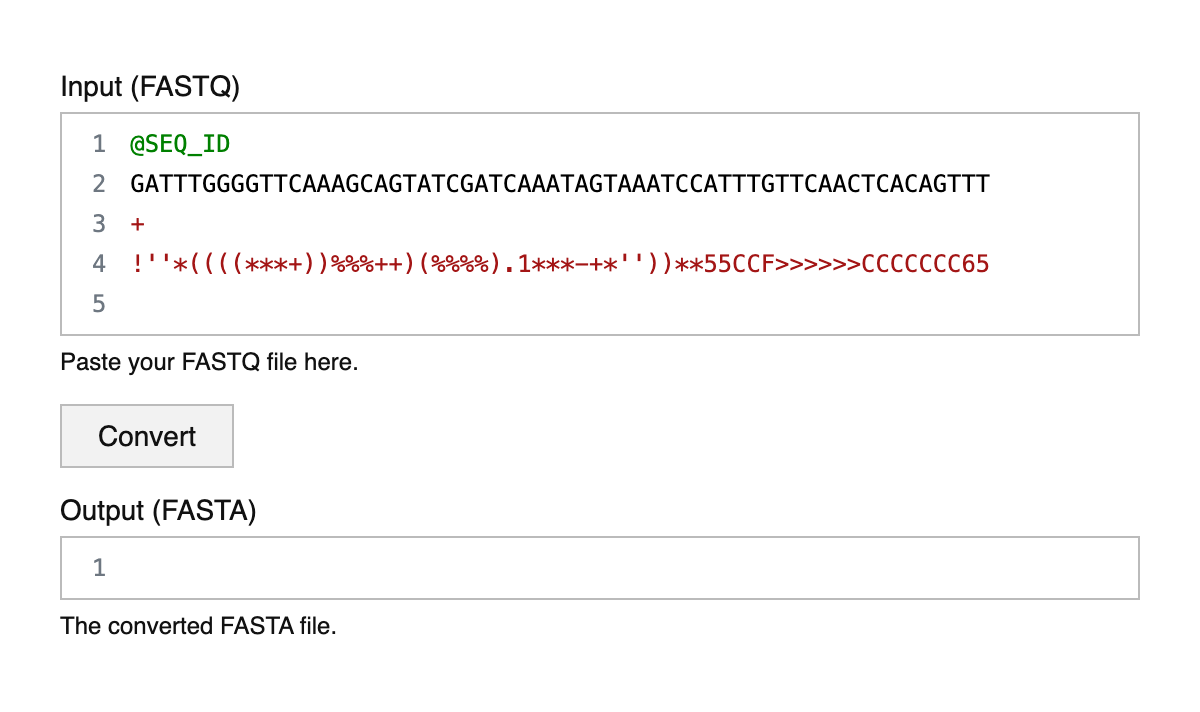Select line number 4 in the input gutter
The width and height of the screenshot is (1200, 712).
point(98,264)
